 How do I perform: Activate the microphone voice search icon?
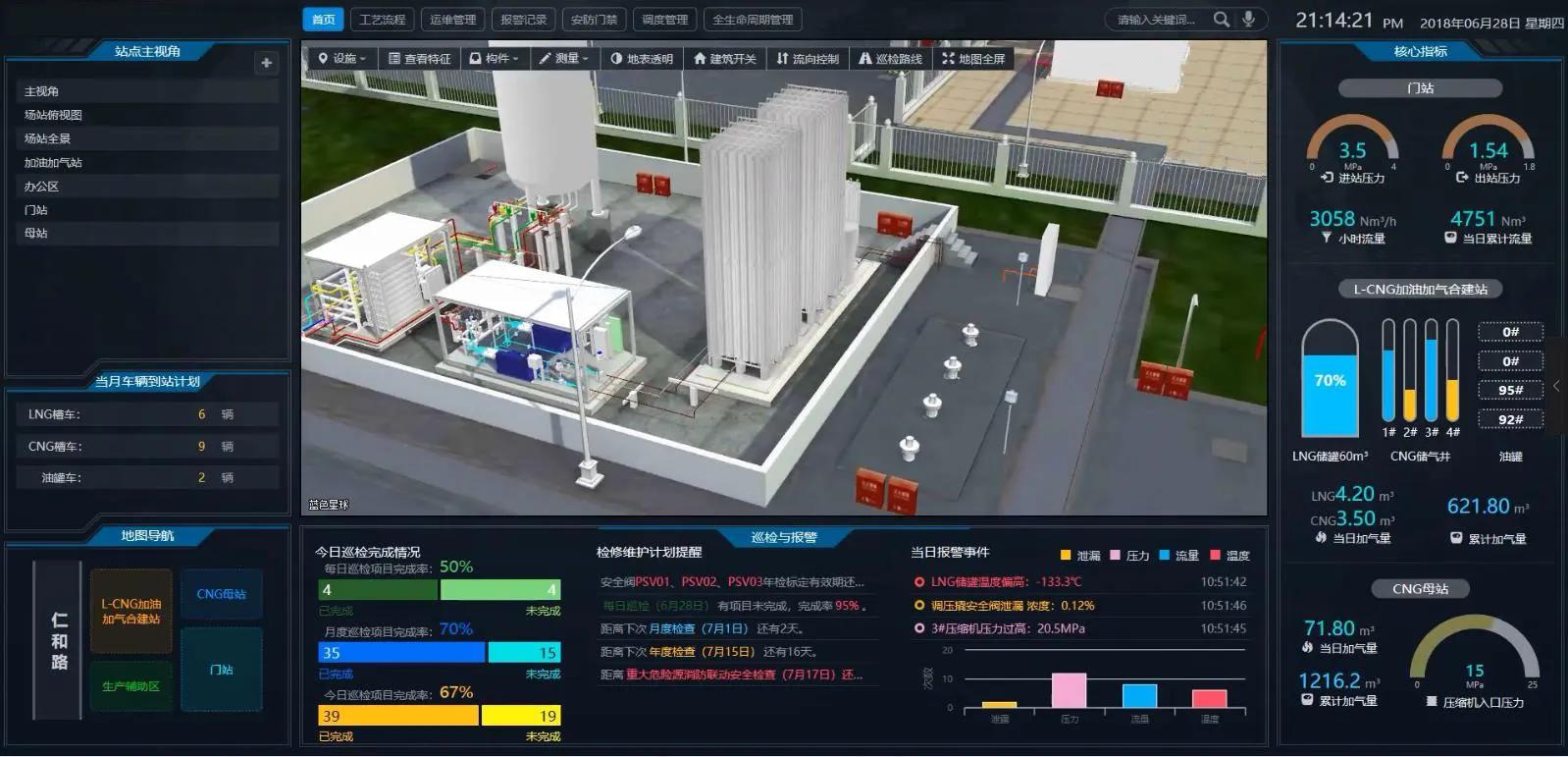tap(1248, 20)
